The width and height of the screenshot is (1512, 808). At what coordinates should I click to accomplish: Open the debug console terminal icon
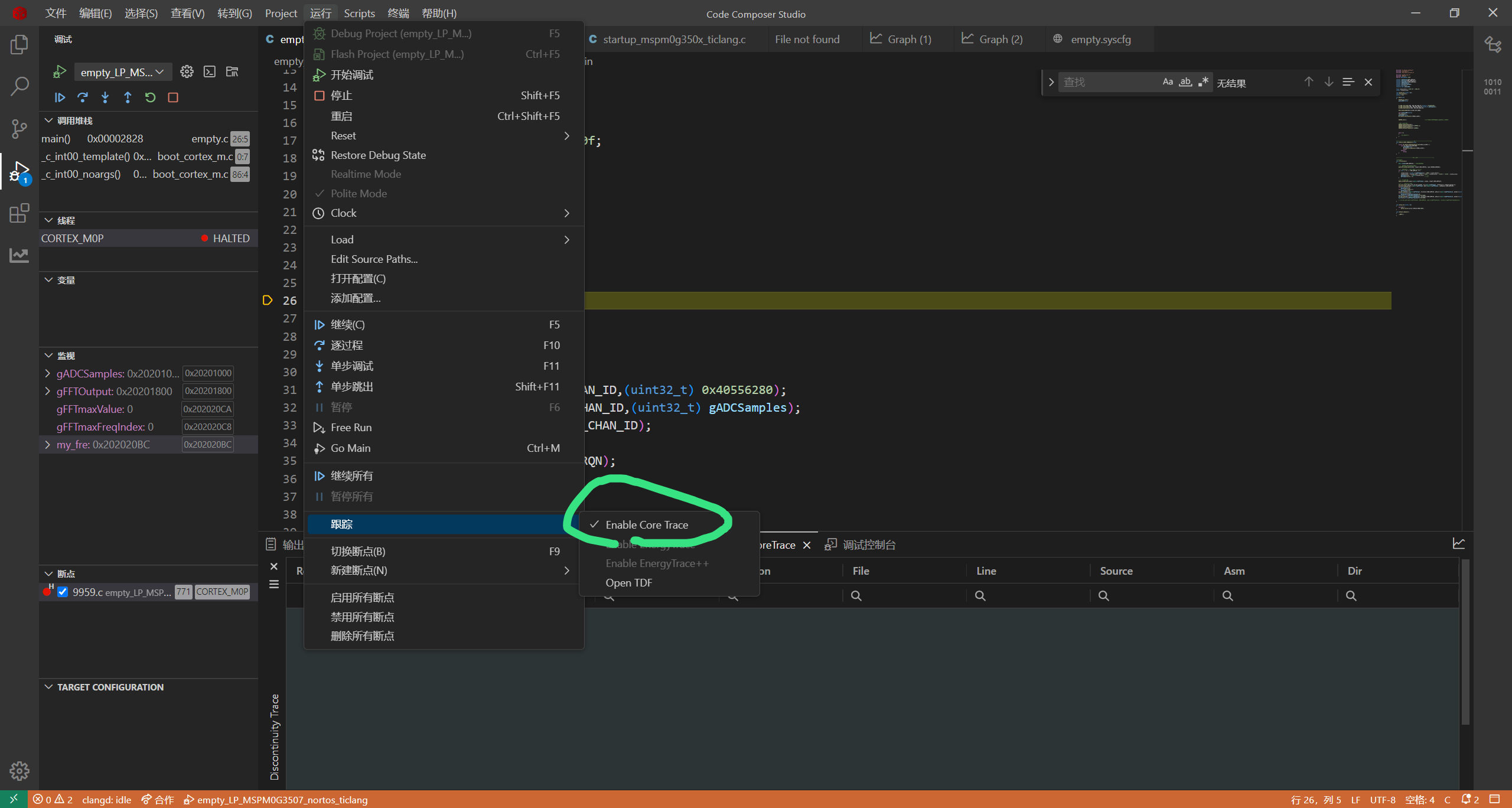tap(210, 71)
